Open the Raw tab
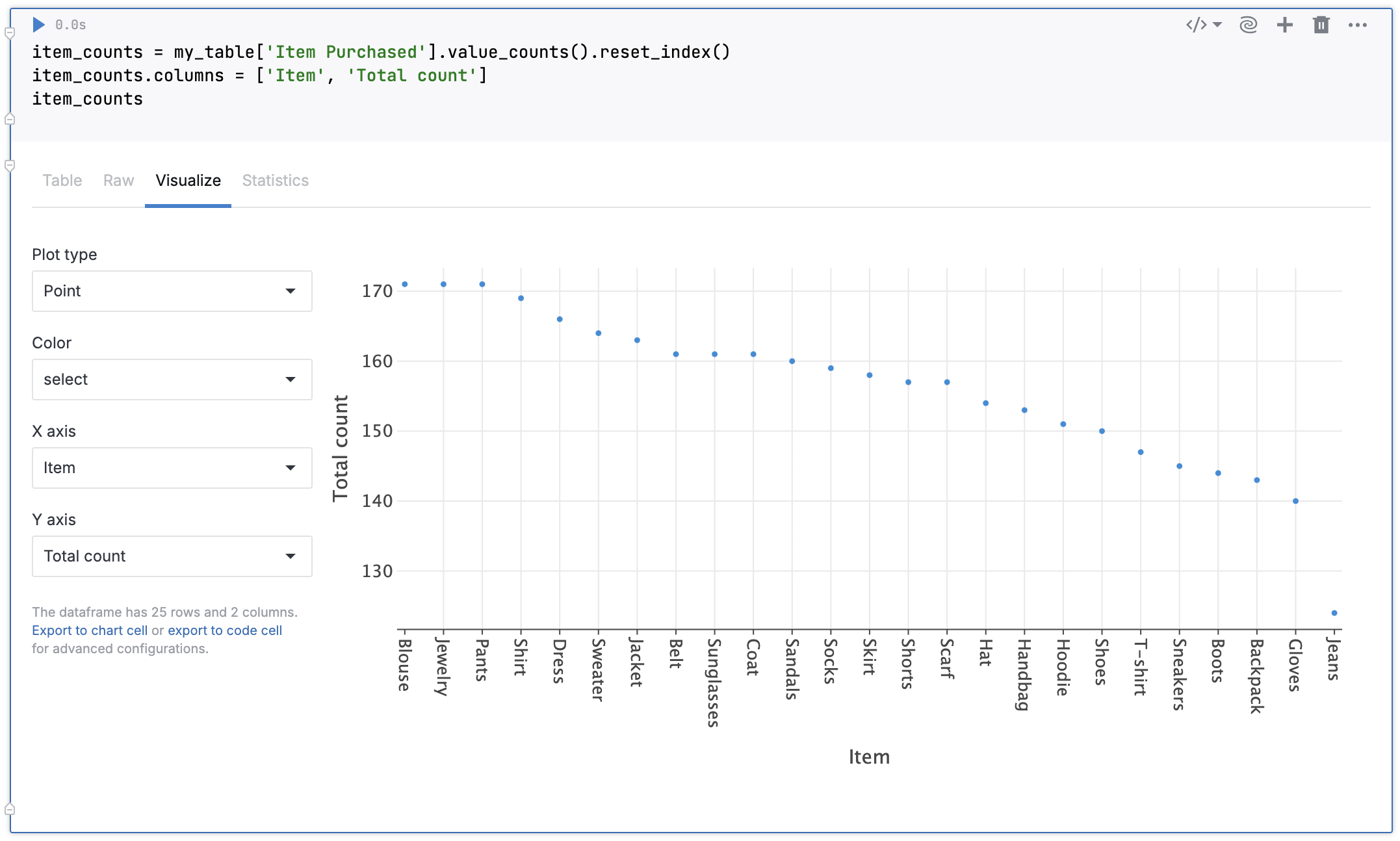Screen dimensions: 1400x841 click(x=118, y=181)
